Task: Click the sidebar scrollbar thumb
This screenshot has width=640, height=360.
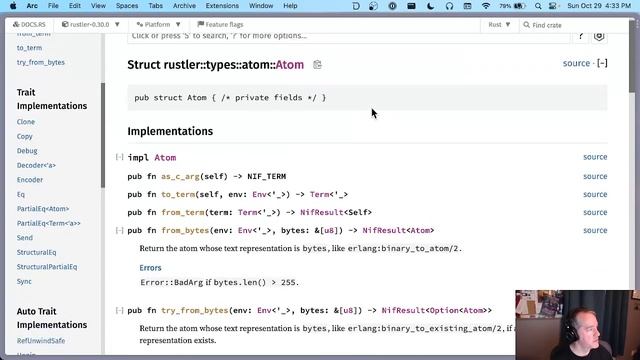Action: click(x=103, y=135)
